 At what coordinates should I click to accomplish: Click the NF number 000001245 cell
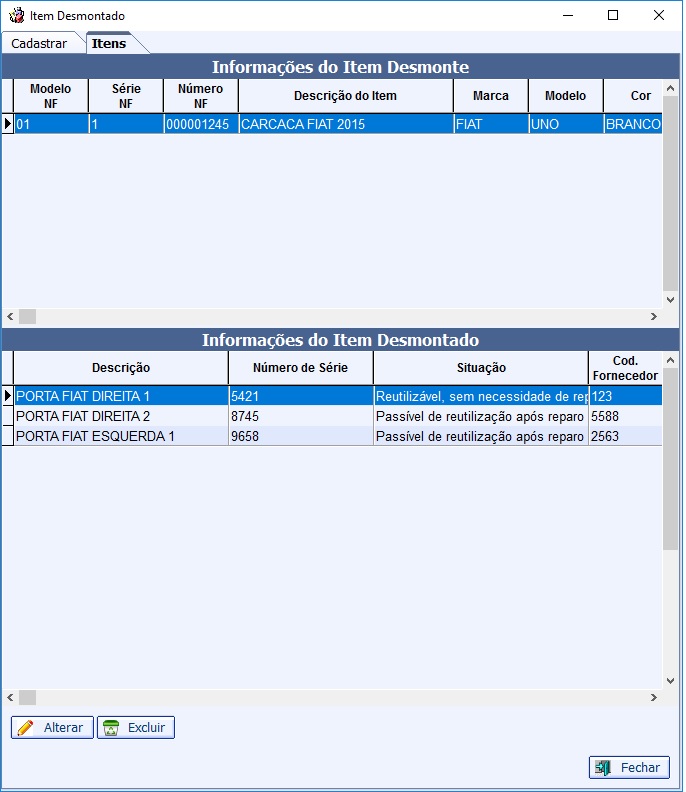201,124
